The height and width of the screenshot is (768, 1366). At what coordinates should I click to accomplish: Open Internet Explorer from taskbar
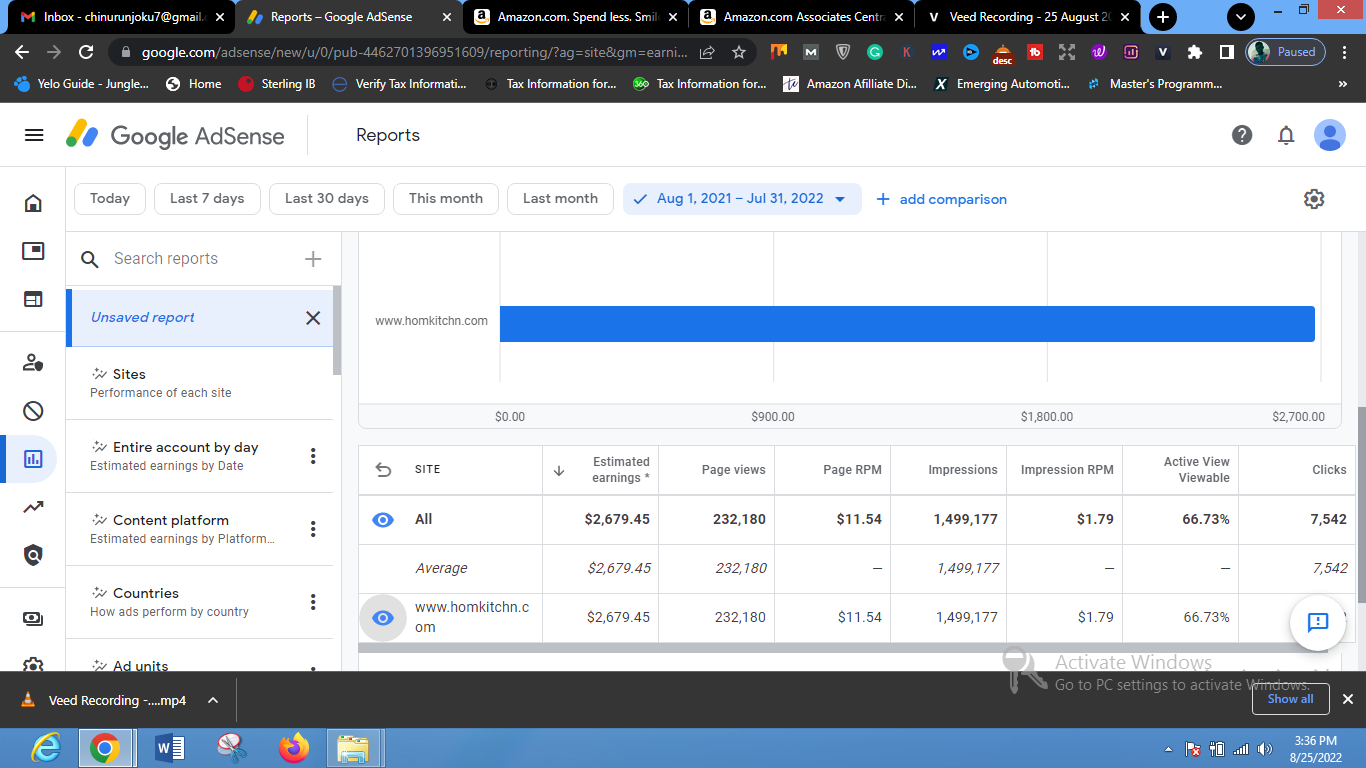45,748
